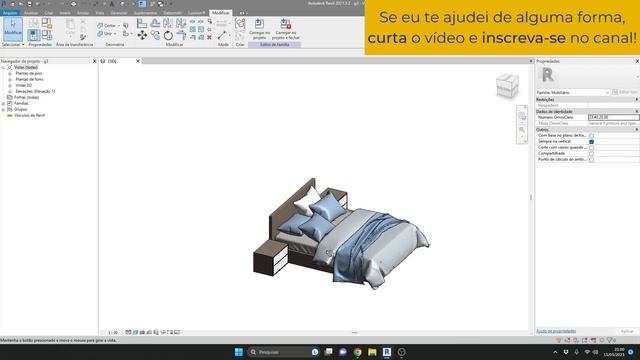This screenshot has width=640, height=360.
Task: Close the Propriedades panel
Action: [637, 61]
